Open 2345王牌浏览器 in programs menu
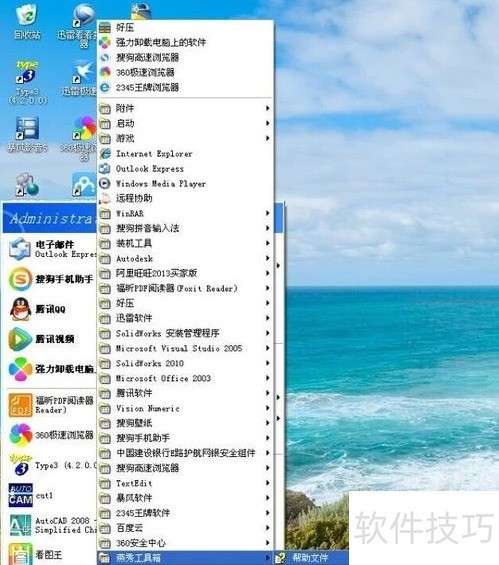Image resolution: width=499 pixels, height=565 pixels. click(185, 88)
